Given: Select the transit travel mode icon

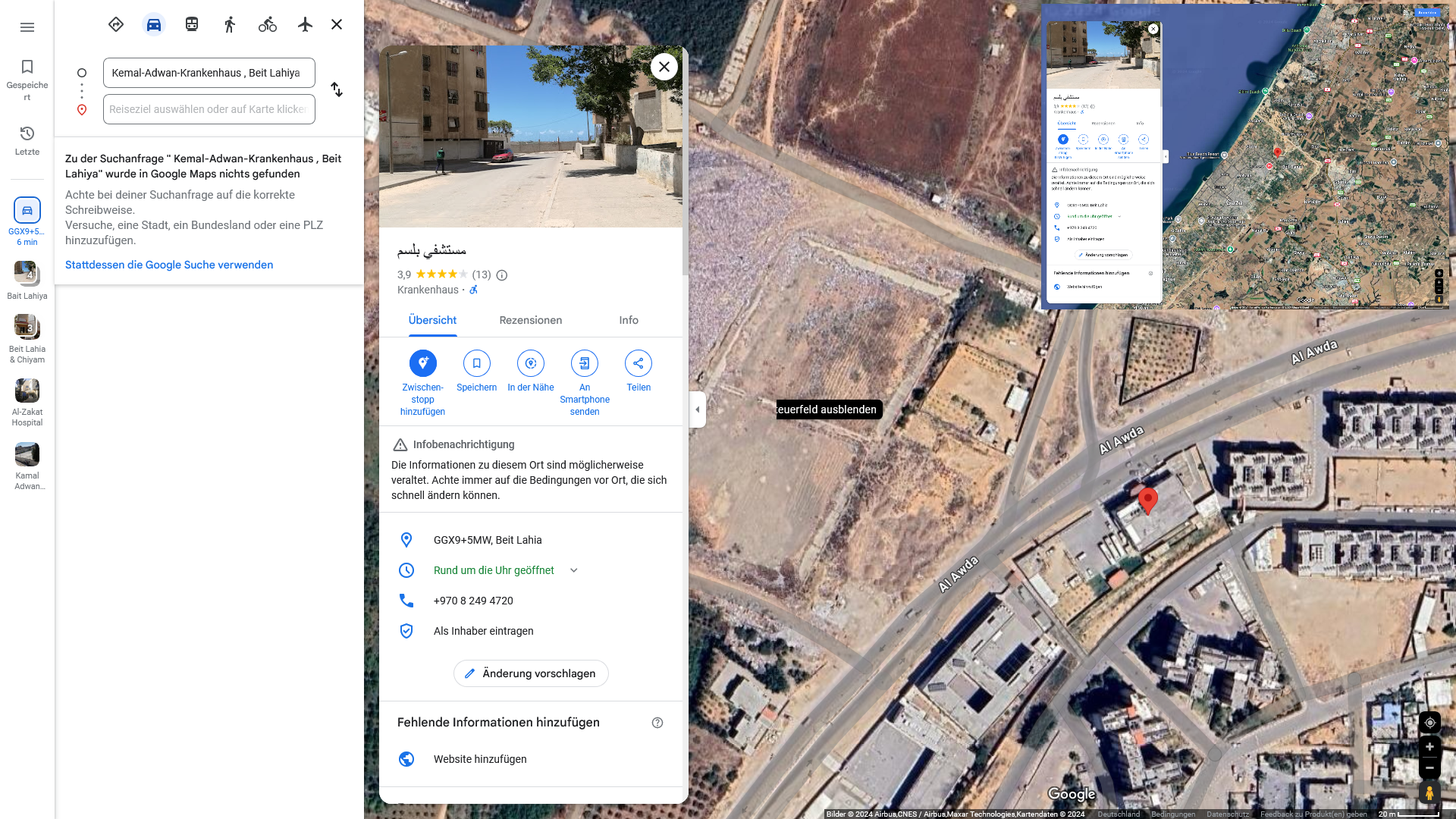Looking at the screenshot, I should tap(192, 24).
